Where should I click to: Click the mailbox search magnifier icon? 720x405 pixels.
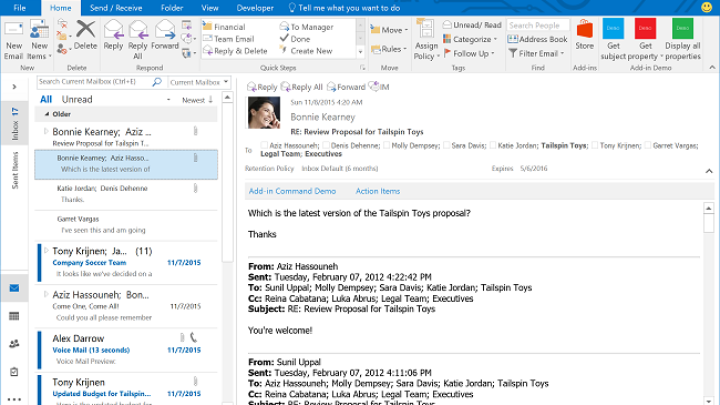pos(157,82)
